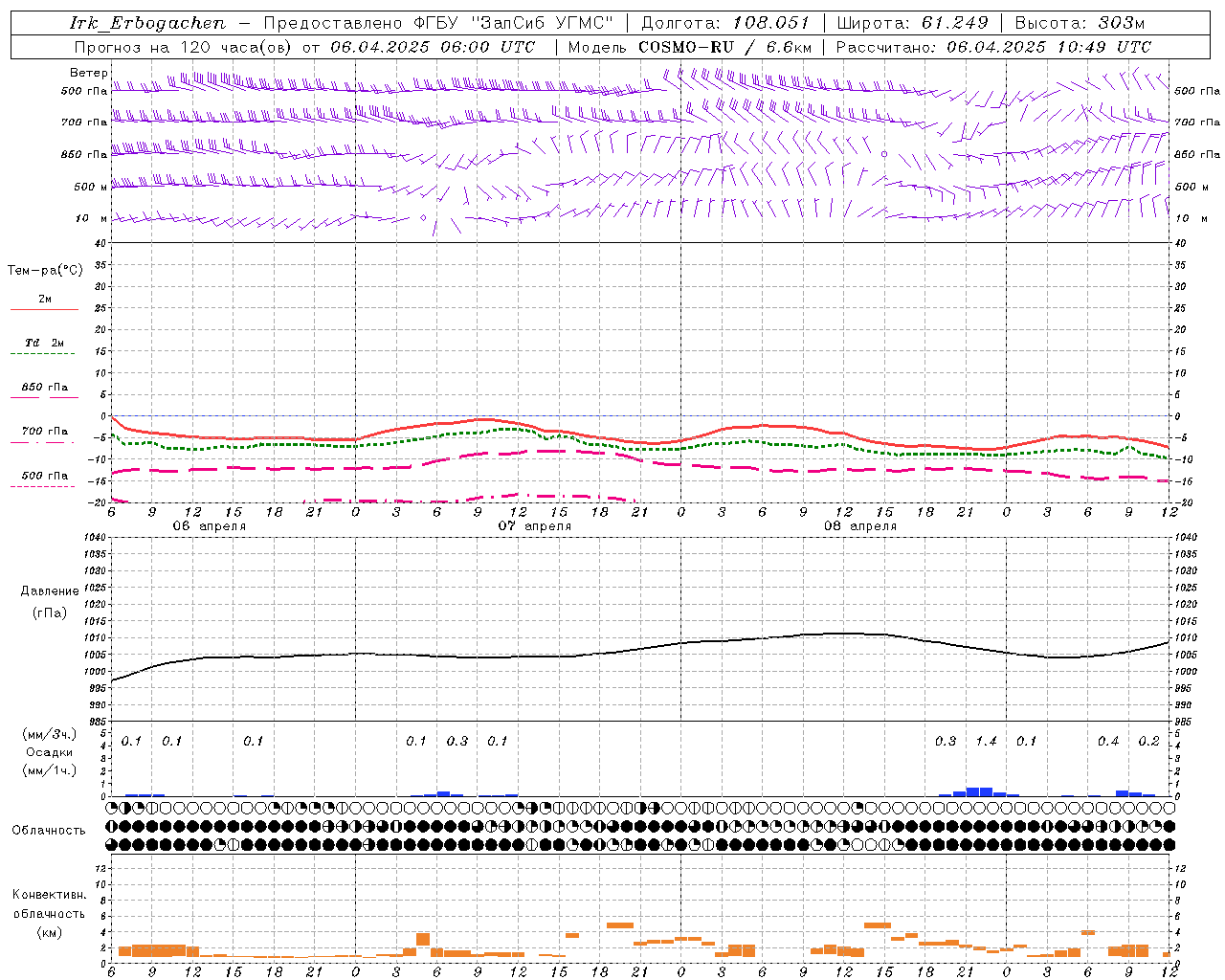This screenshot has width=1225, height=980.
Task: Click the 500 гПа entry in temperature legend
Action: point(45,476)
